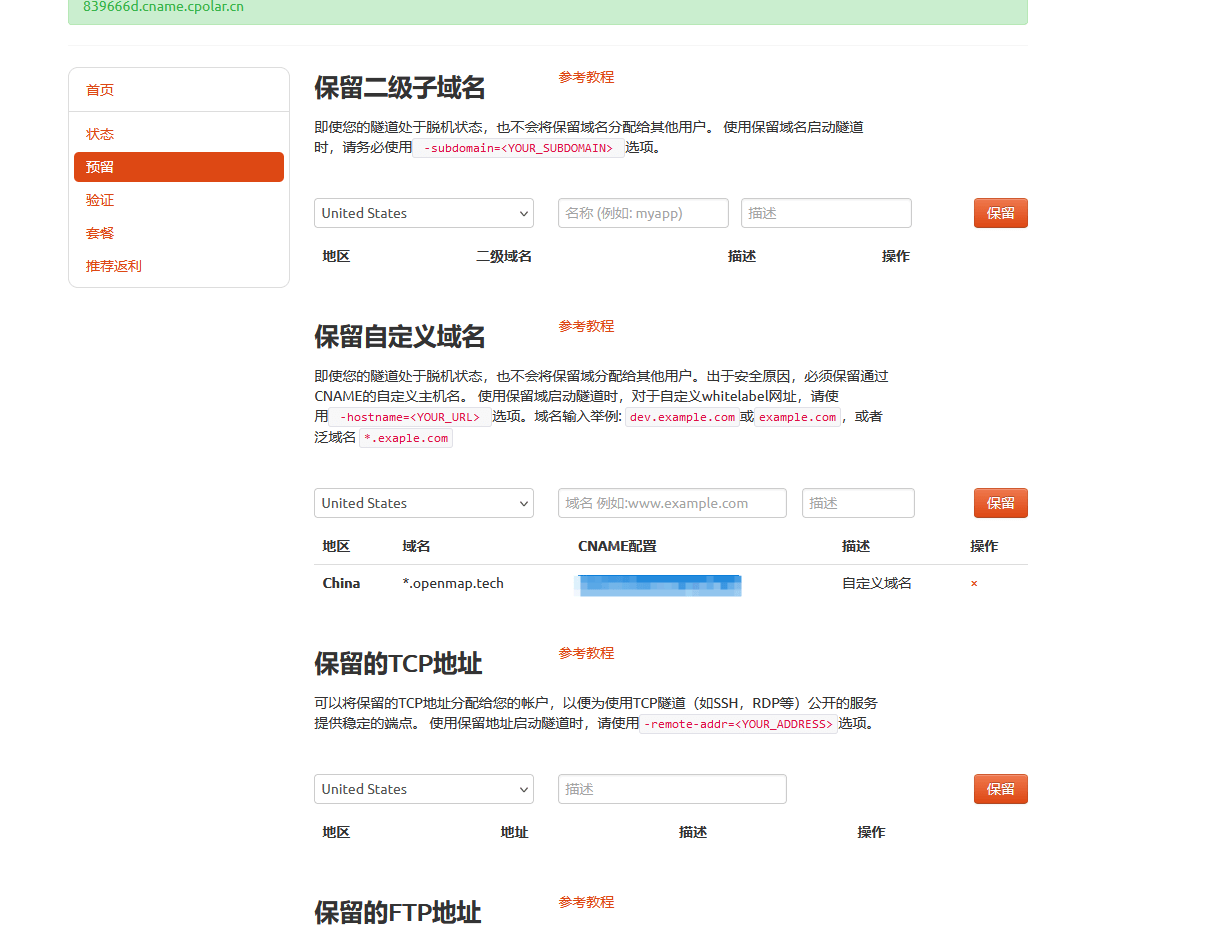The image size is (1205, 928).
Task: Click 保留 button for second-level subdomain
Action: coord(1000,213)
